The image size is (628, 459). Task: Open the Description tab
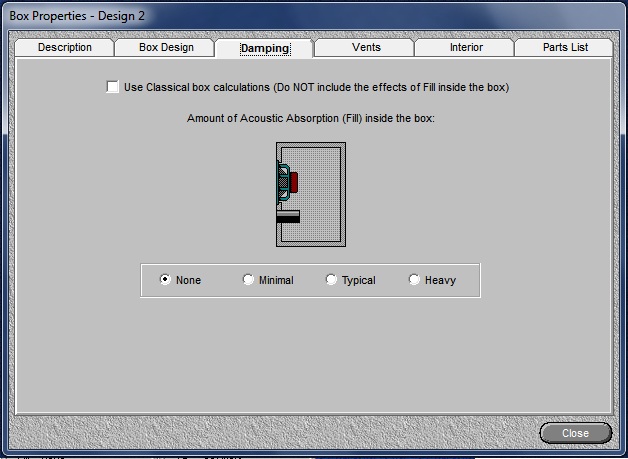coord(65,48)
